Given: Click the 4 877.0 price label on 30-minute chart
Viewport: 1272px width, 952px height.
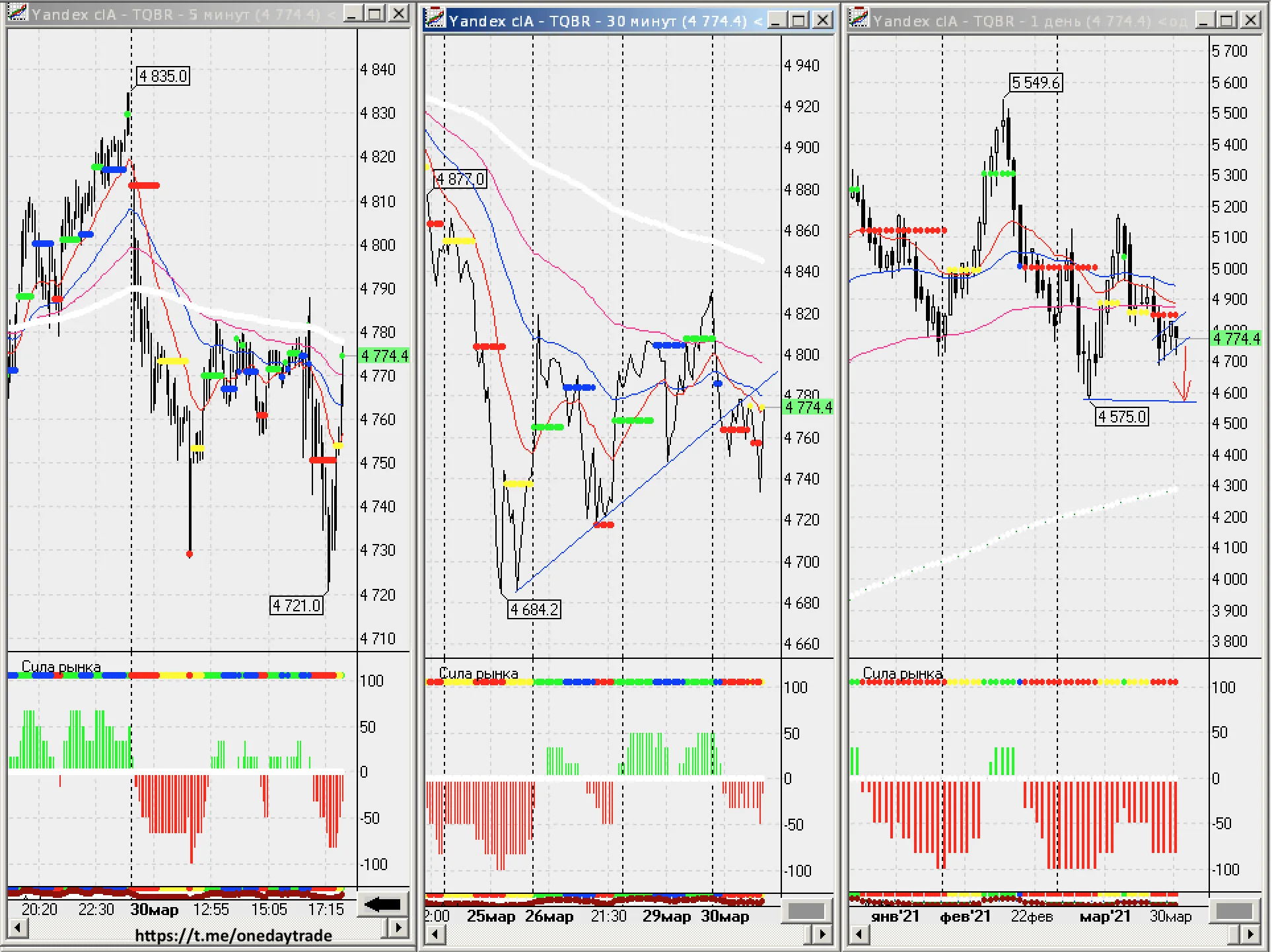Looking at the screenshot, I should click(x=460, y=179).
